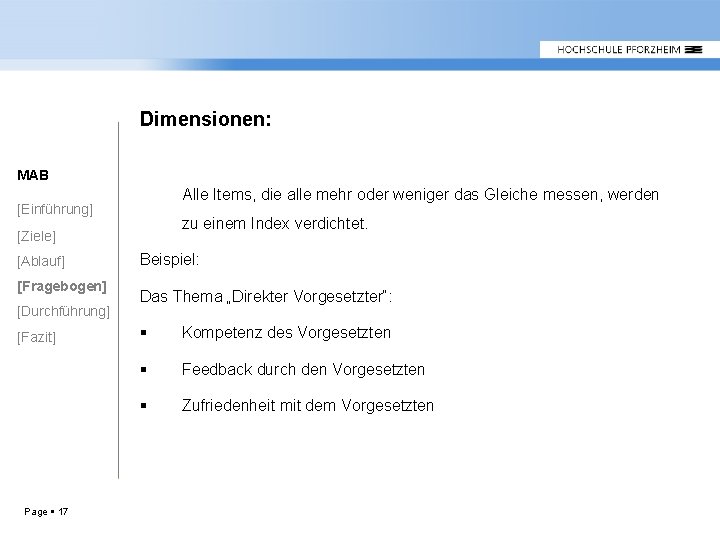Click the Hochschule Pforzheim logo
Screen dimensions: 720x540
pyautogui.click(x=630, y=50)
